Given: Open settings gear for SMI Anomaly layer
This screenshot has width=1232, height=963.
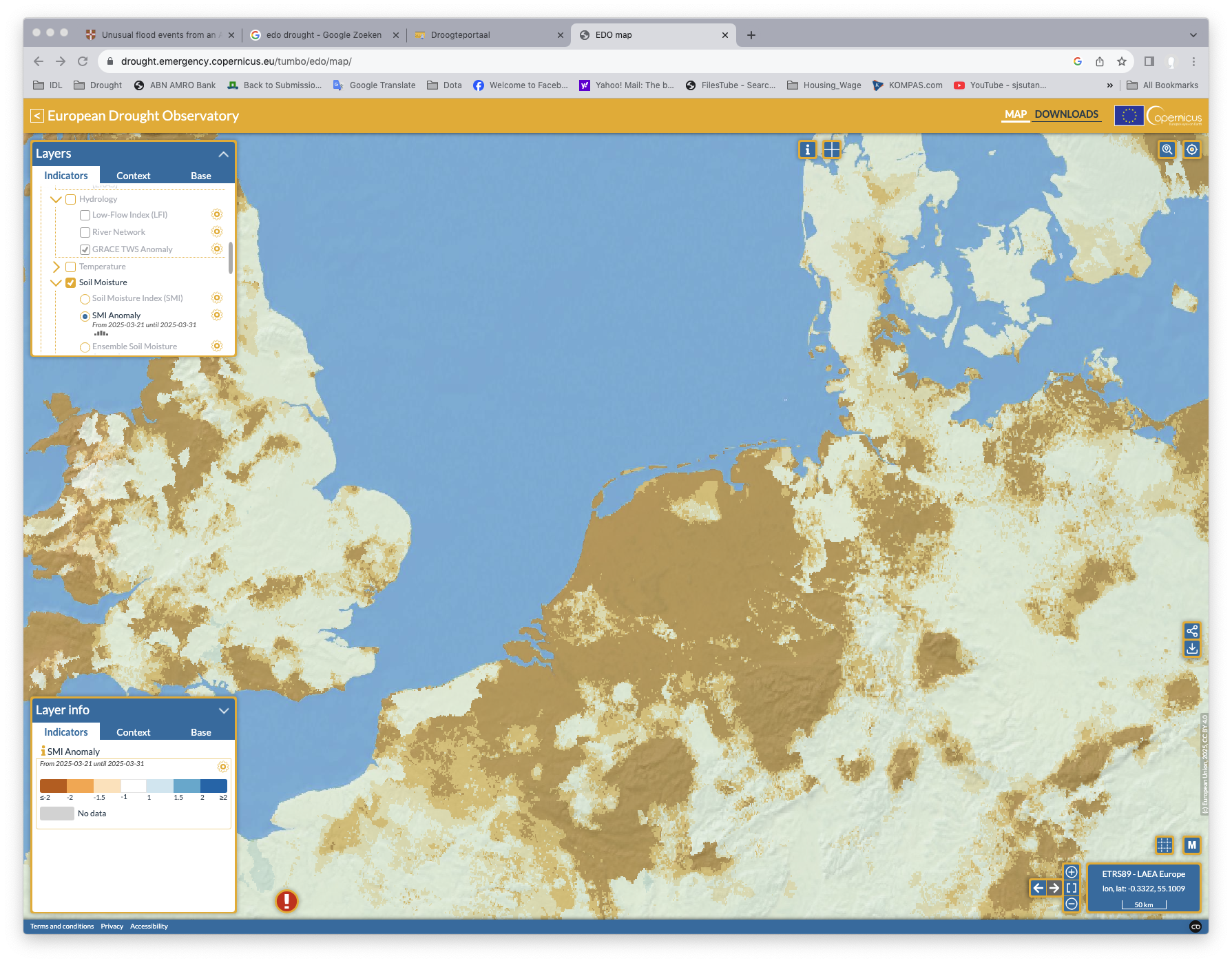Looking at the screenshot, I should coord(217,315).
